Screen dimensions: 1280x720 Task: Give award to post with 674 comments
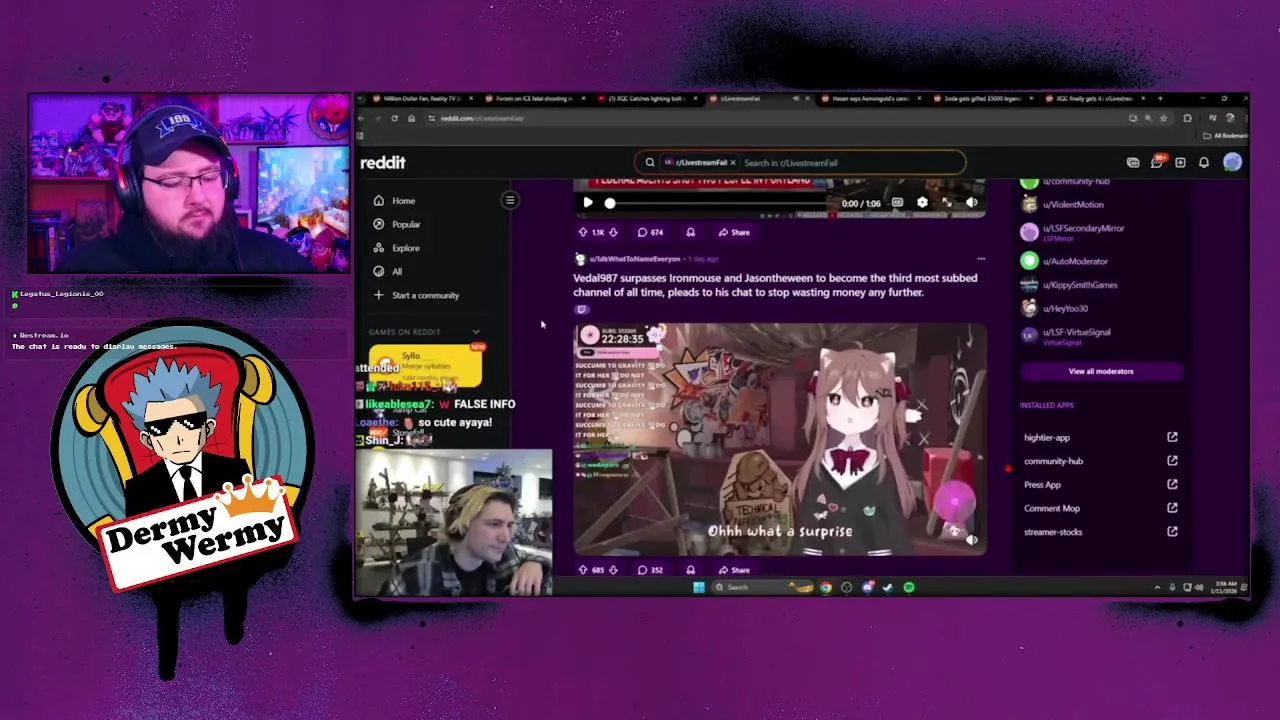click(x=690, y=232)
